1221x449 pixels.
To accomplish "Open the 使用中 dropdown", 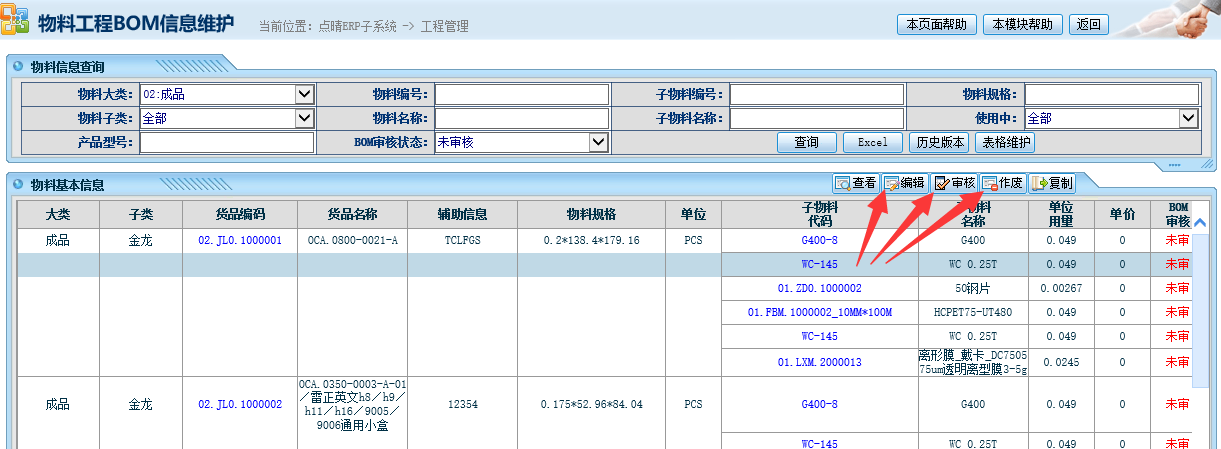I will click(1188, 118).
